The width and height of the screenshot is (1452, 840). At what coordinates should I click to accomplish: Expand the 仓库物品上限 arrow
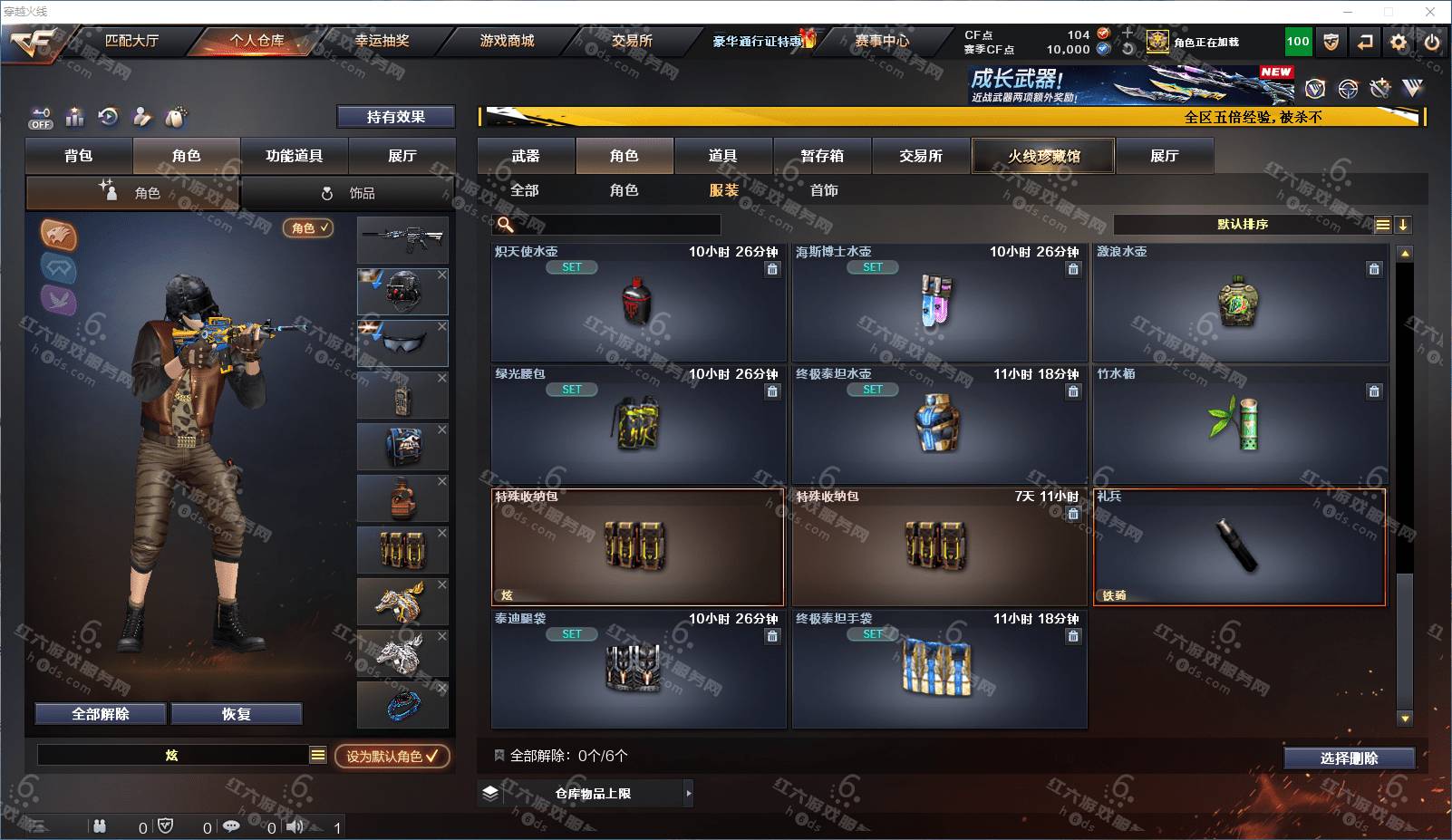[x=689, y=793]
